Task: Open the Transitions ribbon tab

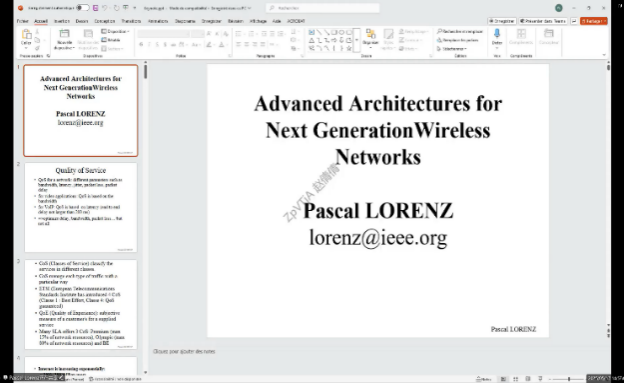Action: 131,21
